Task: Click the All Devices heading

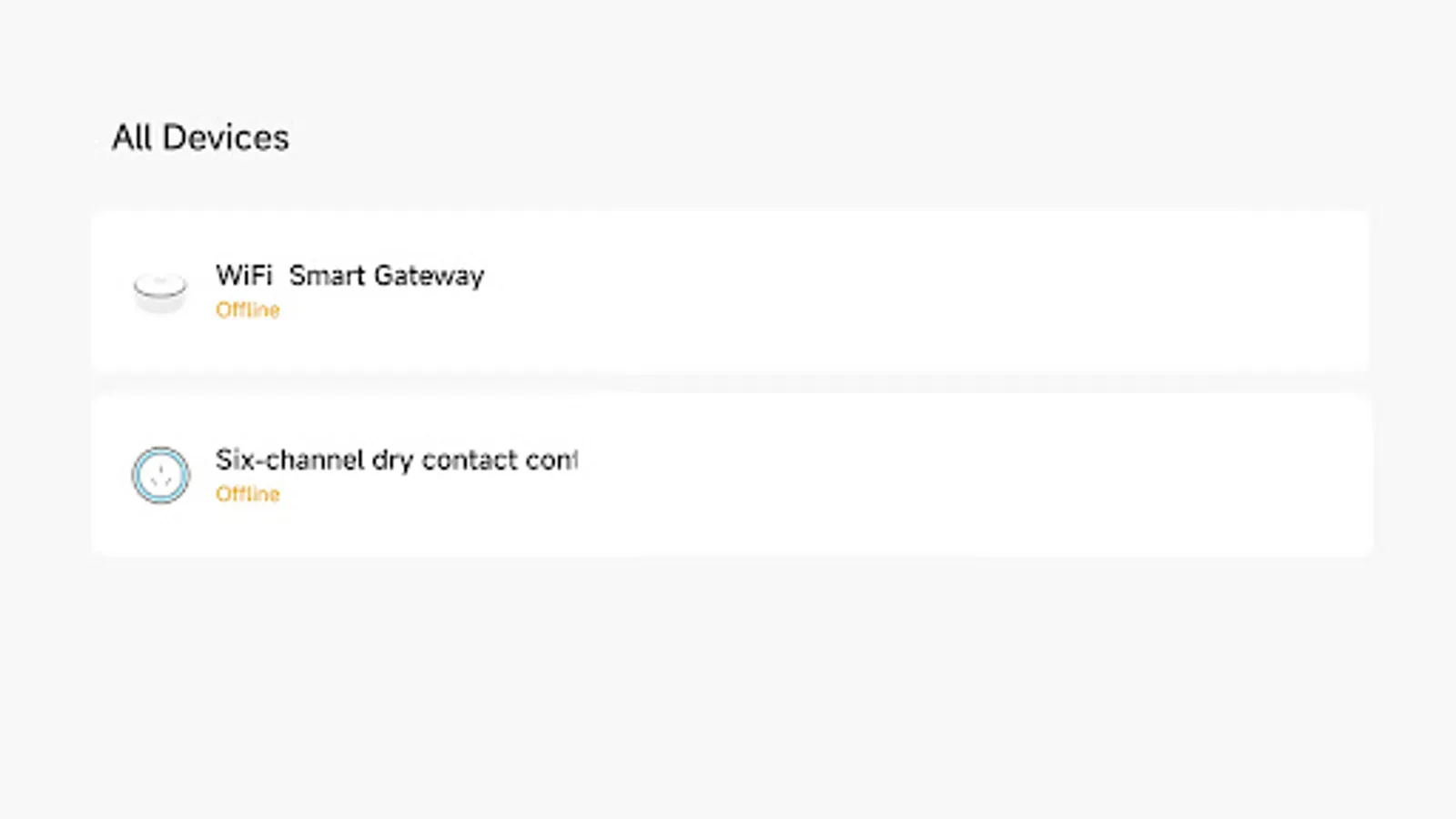Action: [x=200, y=137]
